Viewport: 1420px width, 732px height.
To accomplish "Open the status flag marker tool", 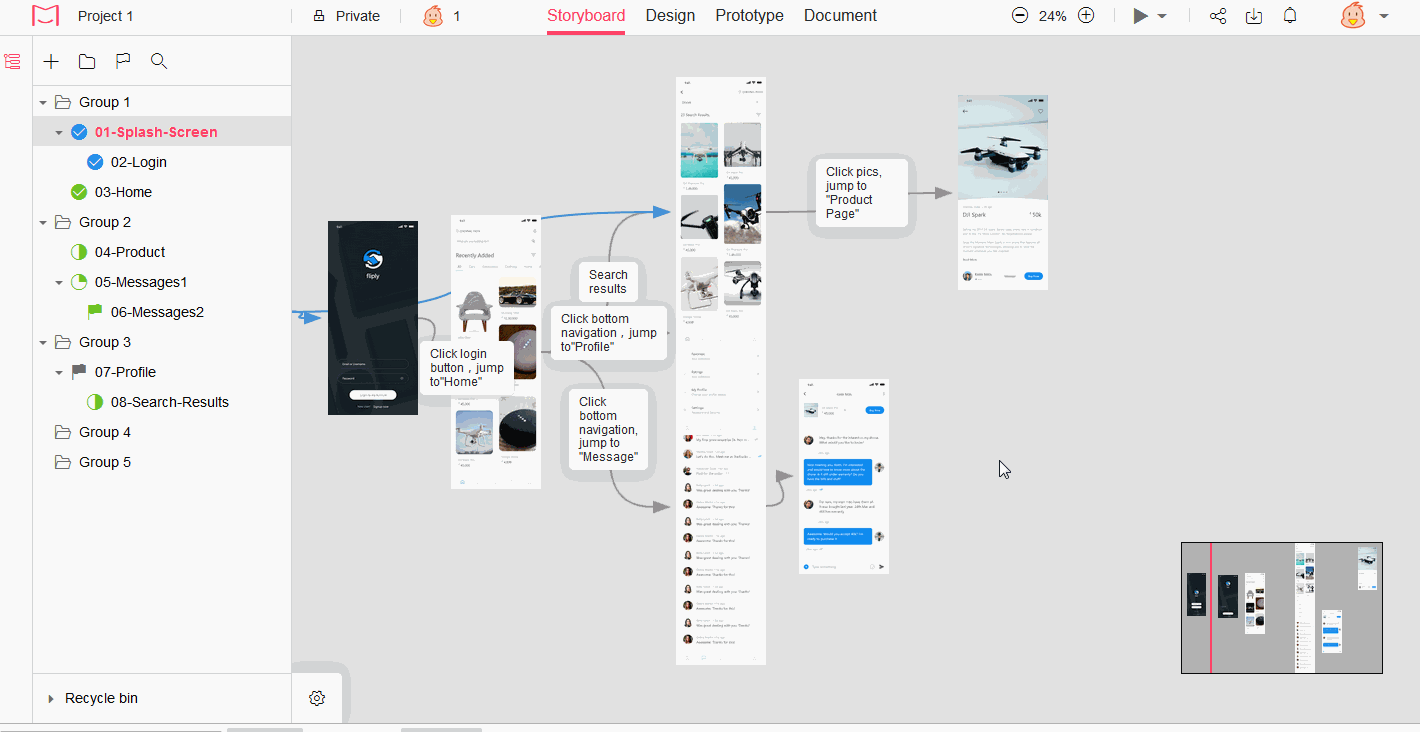I will pos(122,61).
